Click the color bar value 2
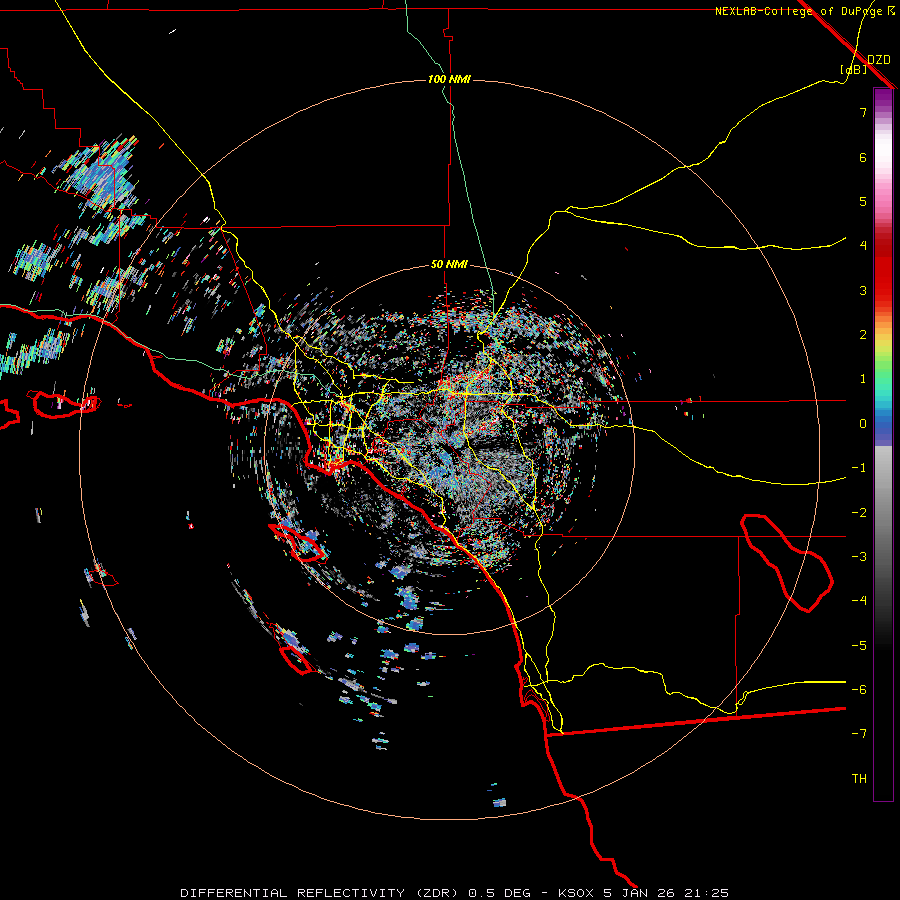This screenshot has width=900, height=900. 863,335
